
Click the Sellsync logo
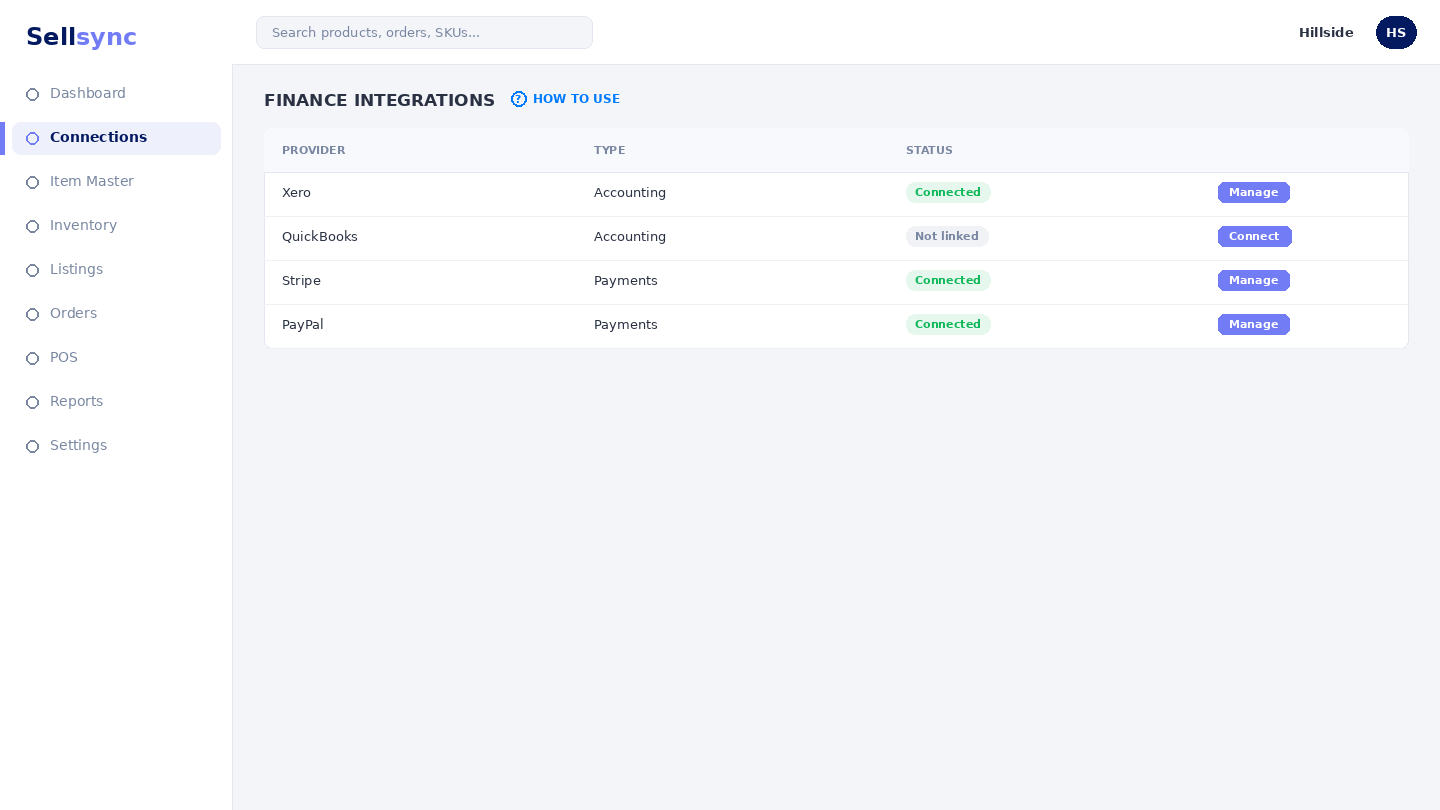pos(81,37)
